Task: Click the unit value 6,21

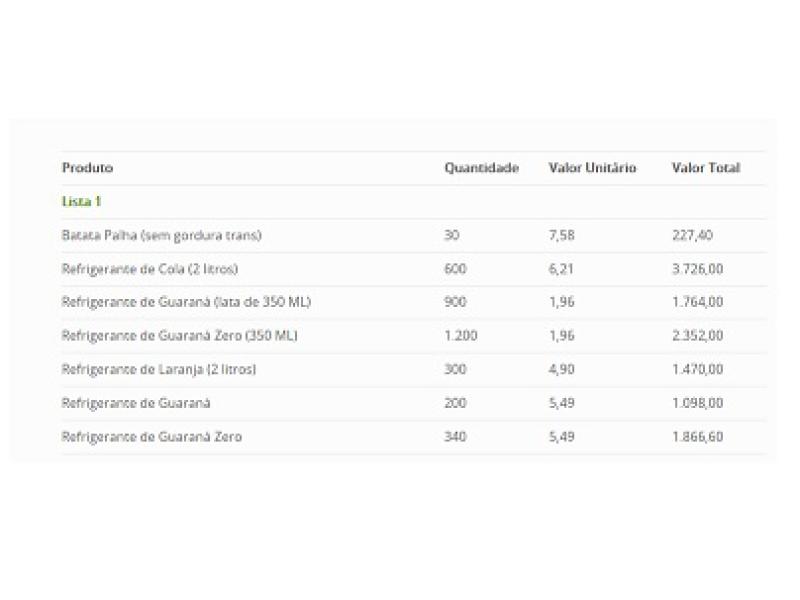Action: click(562, 269)
